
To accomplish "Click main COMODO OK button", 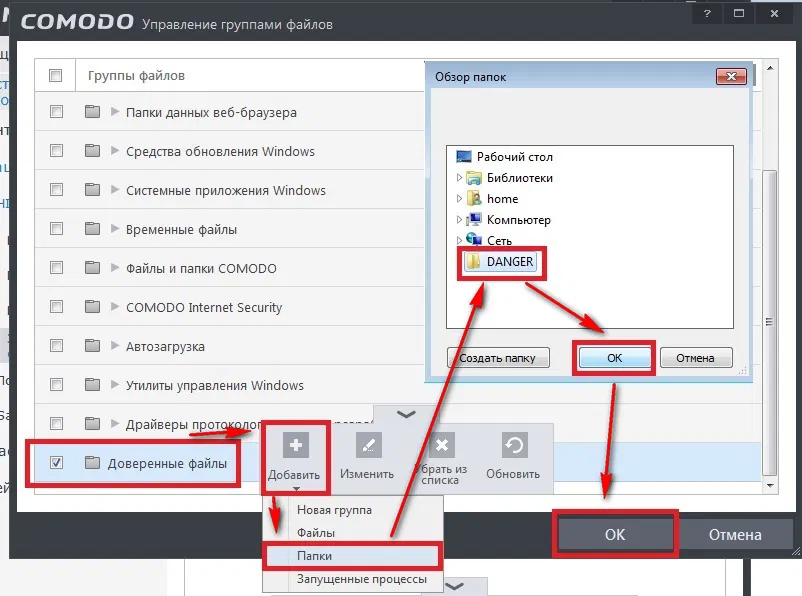I will [x=615, y=534].
